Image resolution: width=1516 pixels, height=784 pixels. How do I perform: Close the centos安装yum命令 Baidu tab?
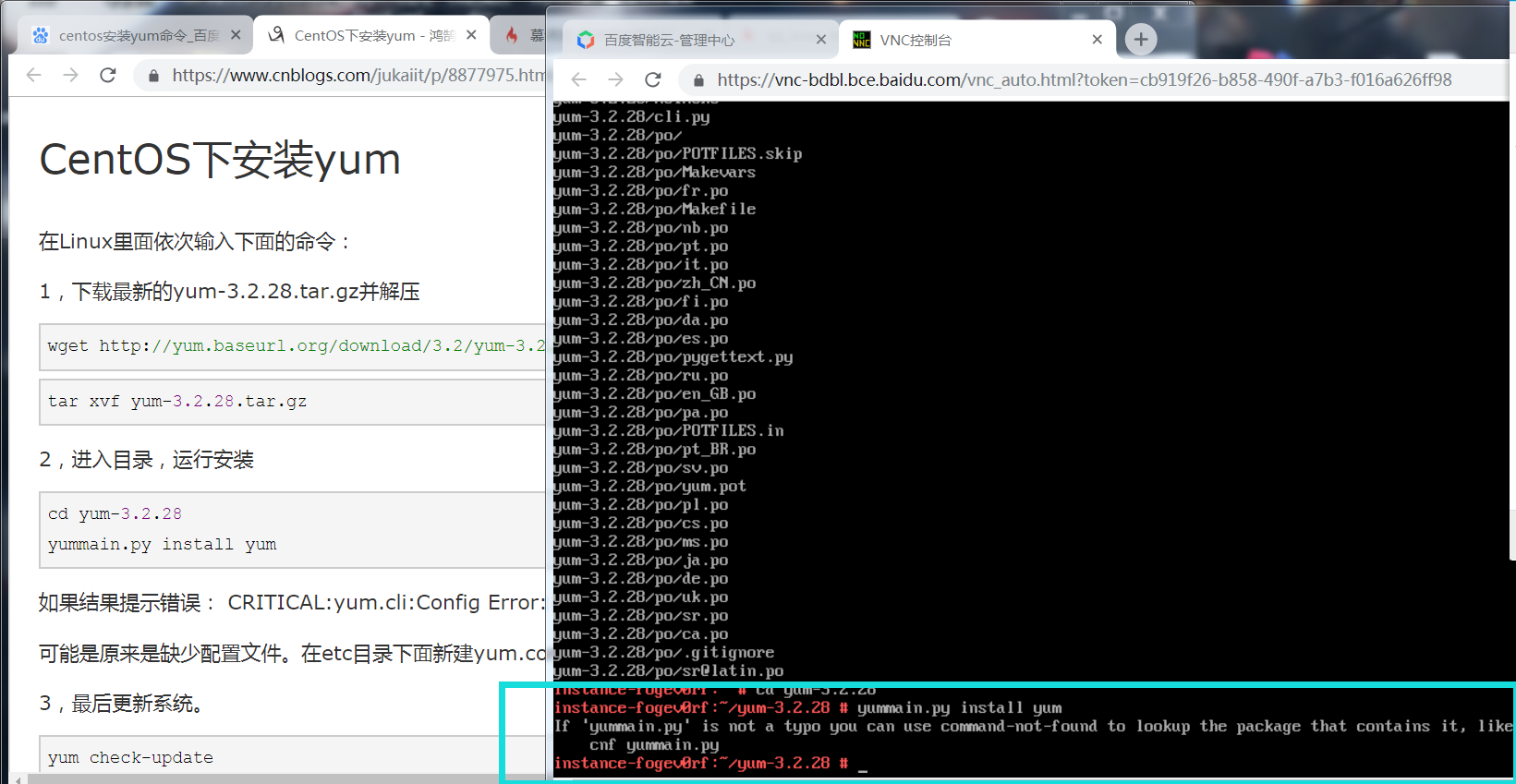pos(236,35)
